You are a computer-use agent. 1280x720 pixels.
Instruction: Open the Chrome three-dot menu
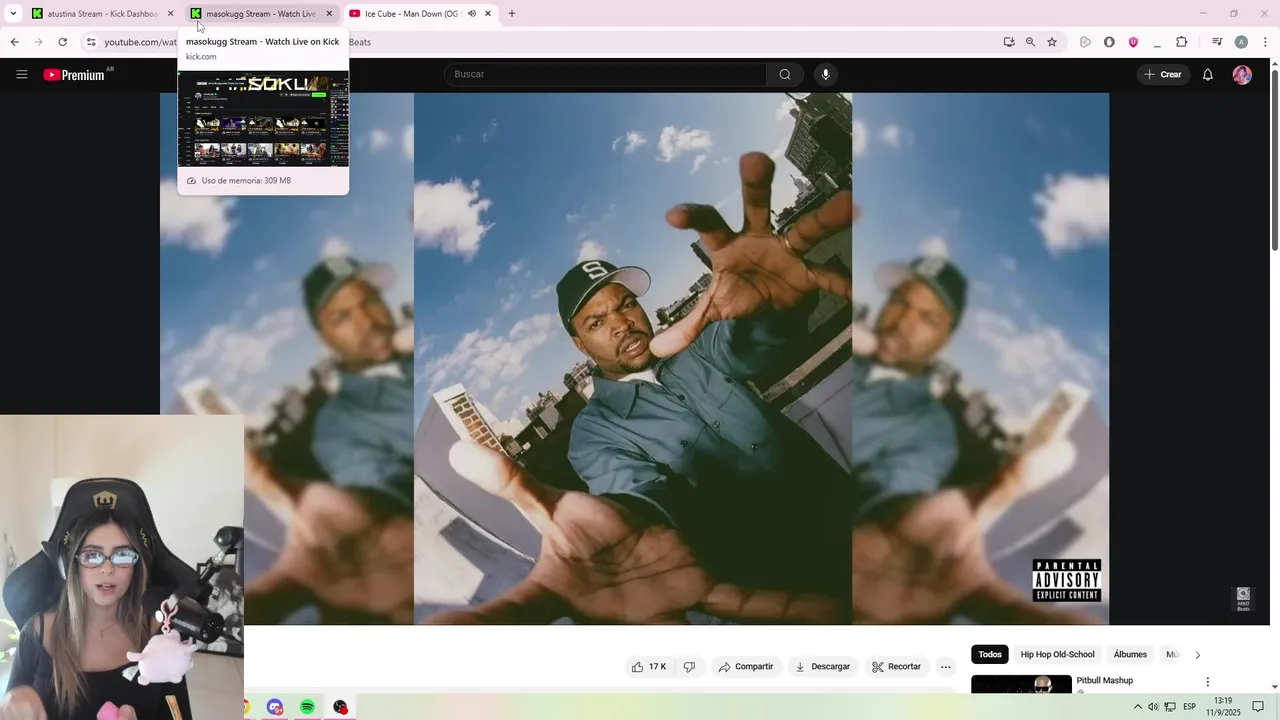(x=1265, y=42)
